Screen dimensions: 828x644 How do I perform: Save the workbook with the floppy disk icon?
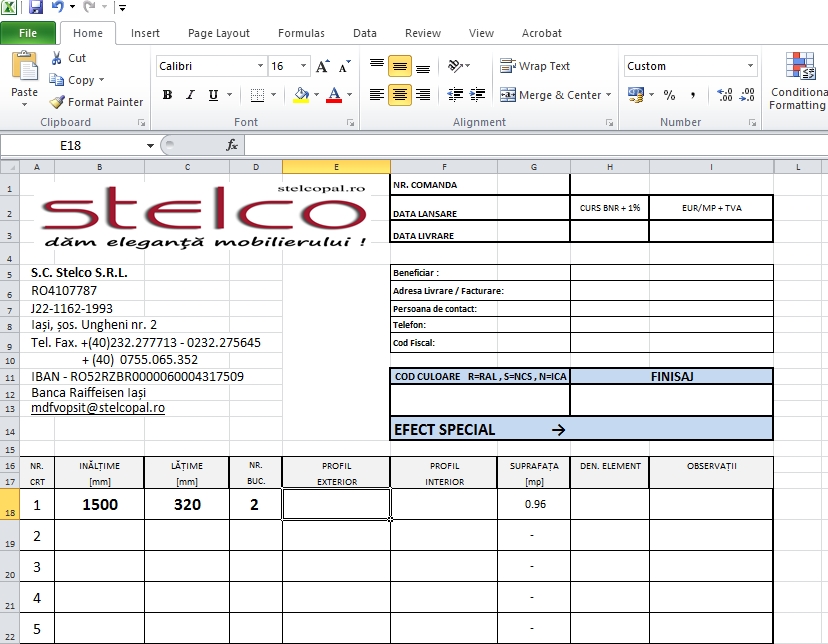tap(35, 7)
